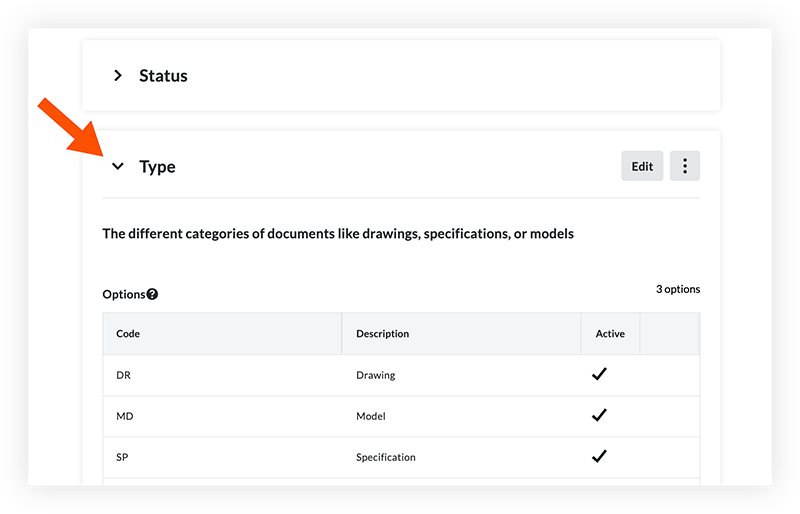Screen dimensions: 800x514
Task: Expand the Status section chevron
Action: point(118,76)
